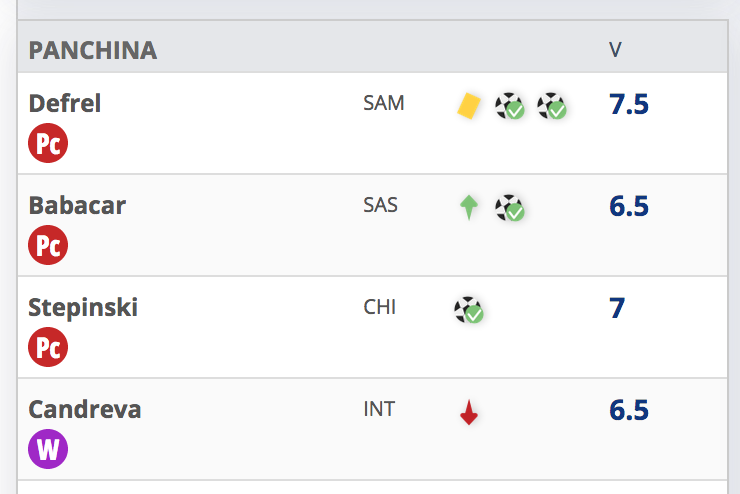
Task: Click Babacar's green substitution-in arrow
Action: tap(469, 208)
